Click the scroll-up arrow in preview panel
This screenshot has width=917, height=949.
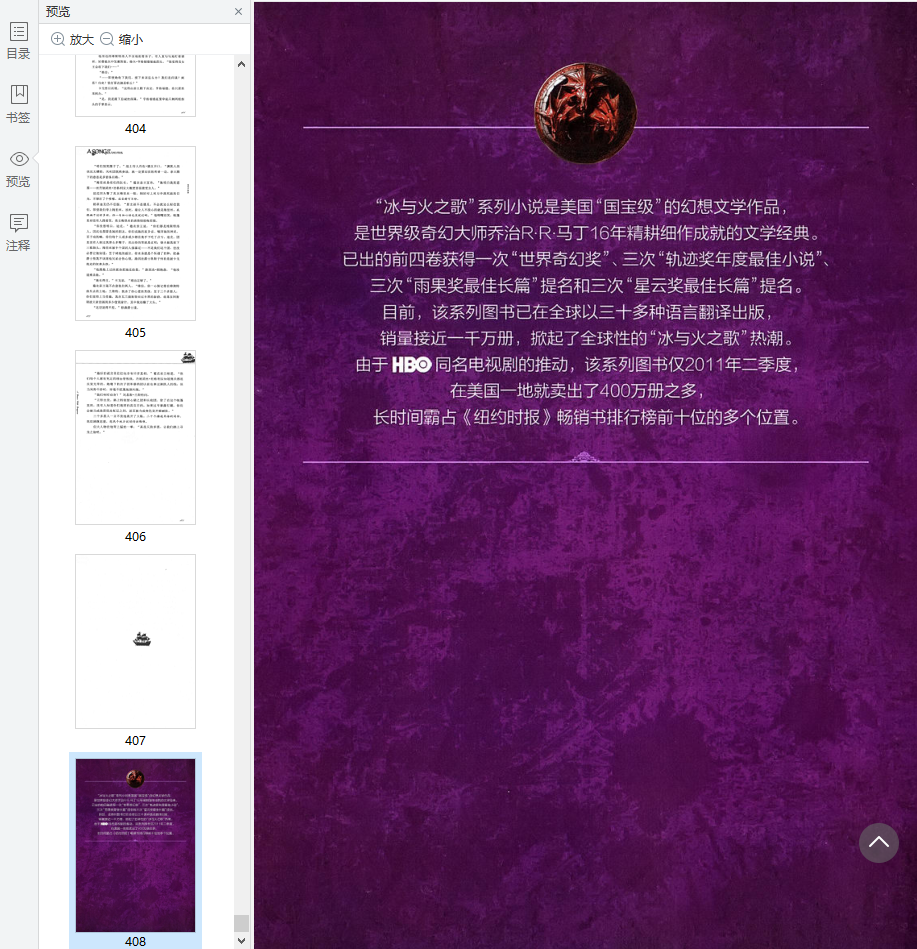tap(242, 64)
